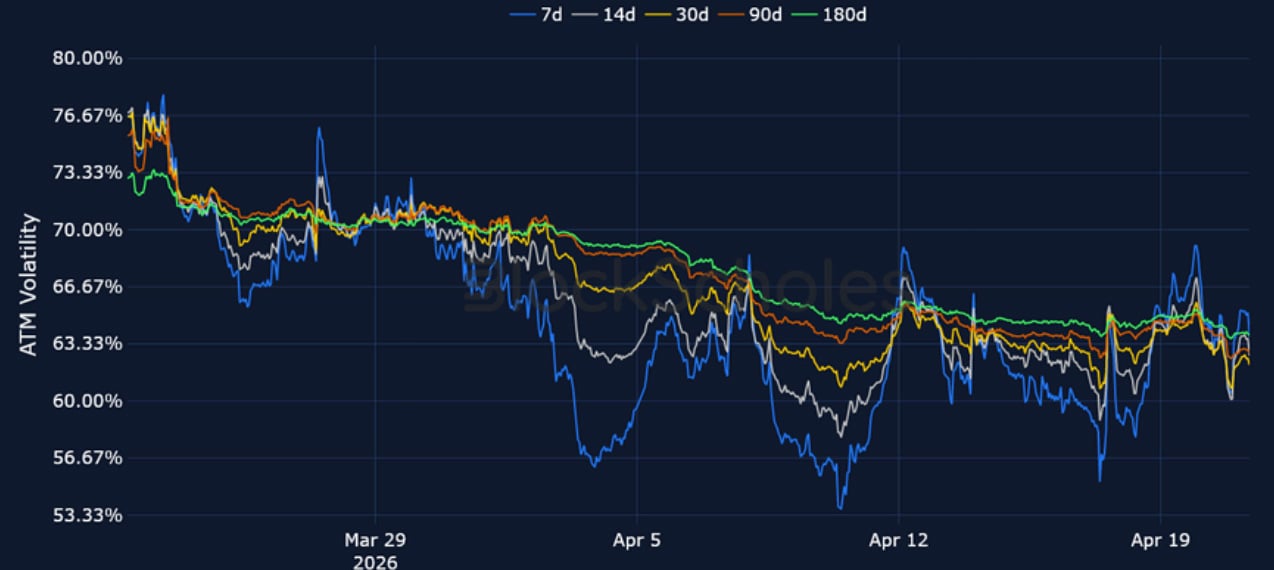The image size is (1274, 570).
Task: Select the 66.67% y-axis tick label
Action: [x=86, y=287]
